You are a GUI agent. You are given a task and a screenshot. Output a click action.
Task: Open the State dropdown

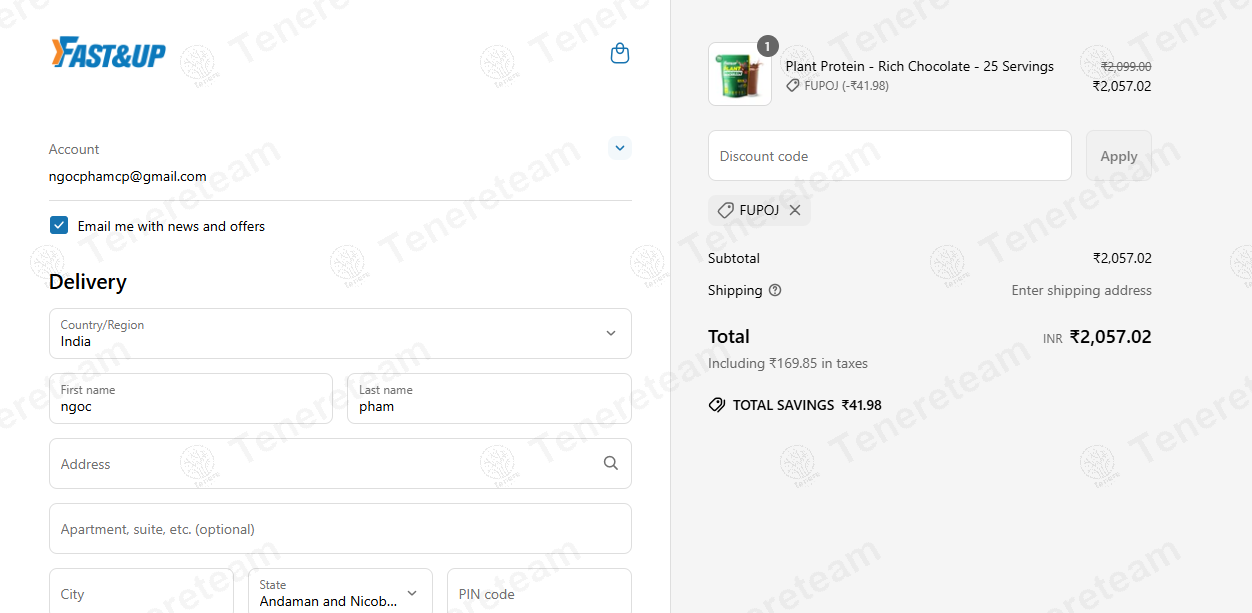[340, 593]
